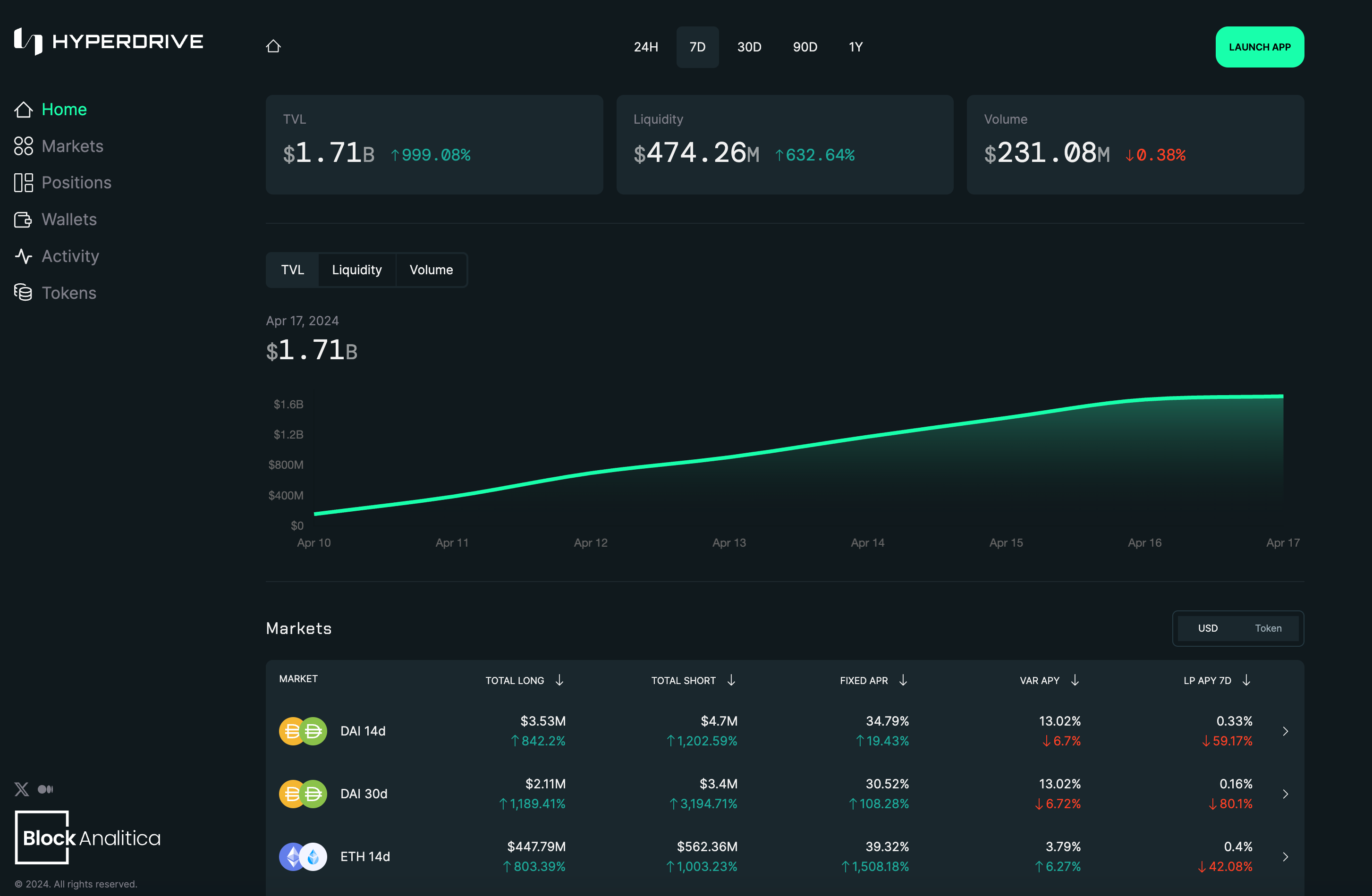Switch the chart to the Liquidity tab
The height and width of the screenshot is (896, 1372).
pyautogui.click(x=357, y=270)
